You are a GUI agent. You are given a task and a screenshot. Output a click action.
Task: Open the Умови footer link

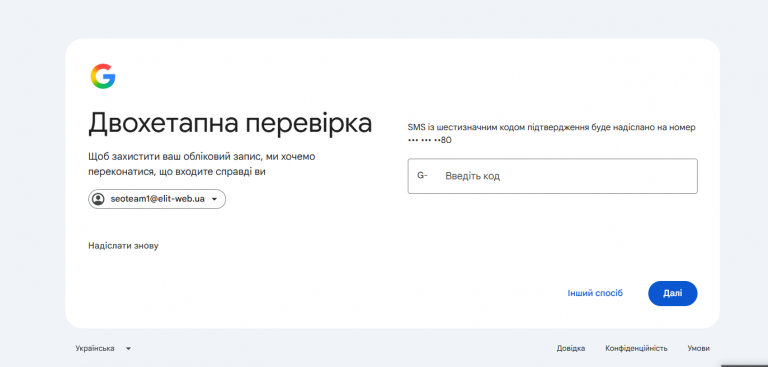coord(698,348)
